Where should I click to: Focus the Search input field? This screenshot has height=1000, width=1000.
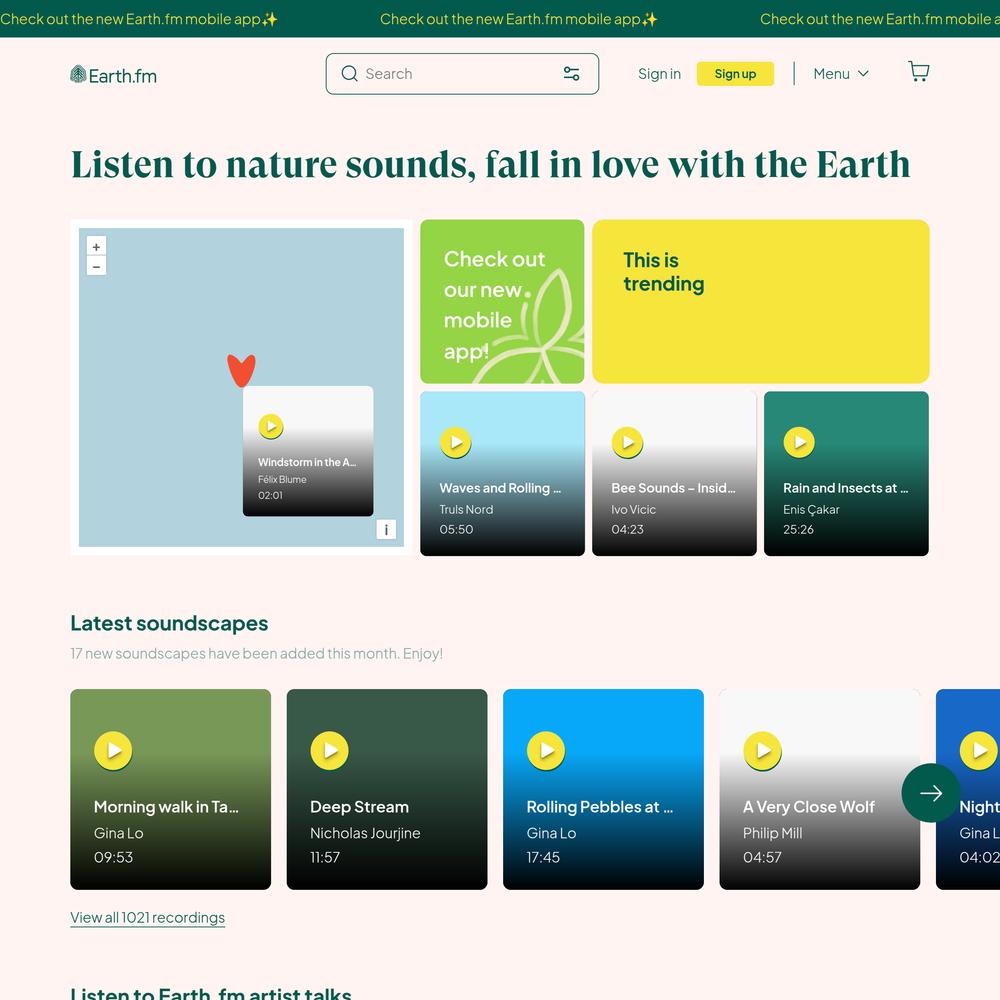(x=462, y=74)
